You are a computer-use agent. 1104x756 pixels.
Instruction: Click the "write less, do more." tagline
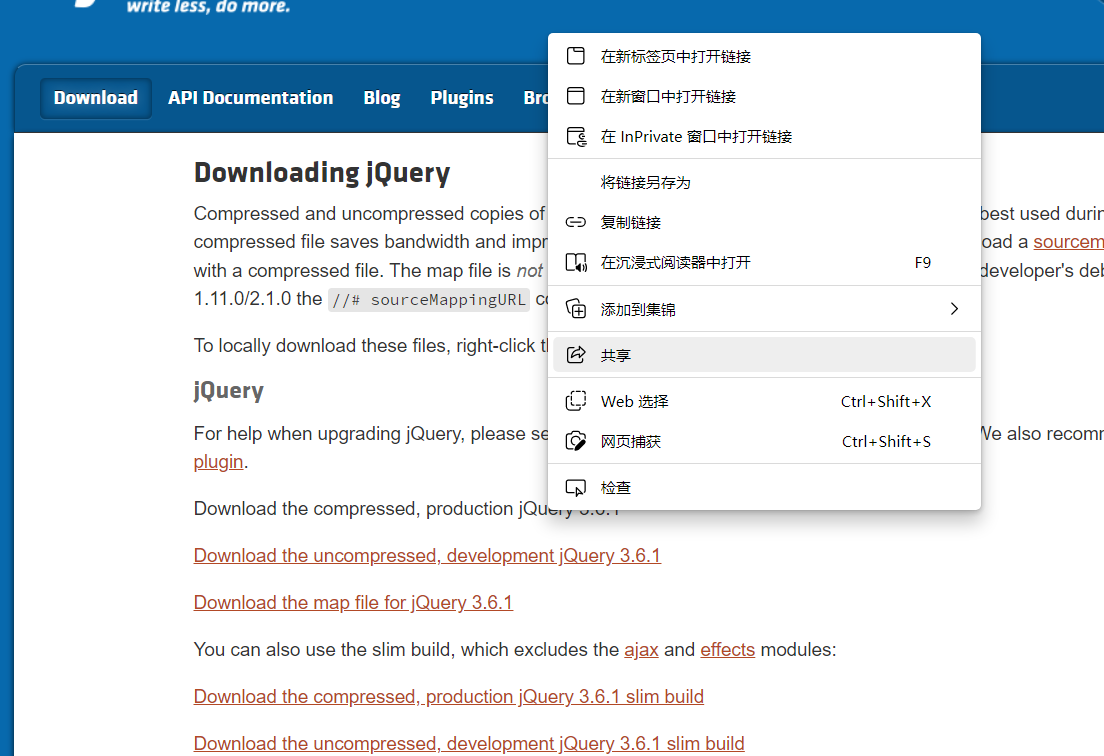coord(208,7)
